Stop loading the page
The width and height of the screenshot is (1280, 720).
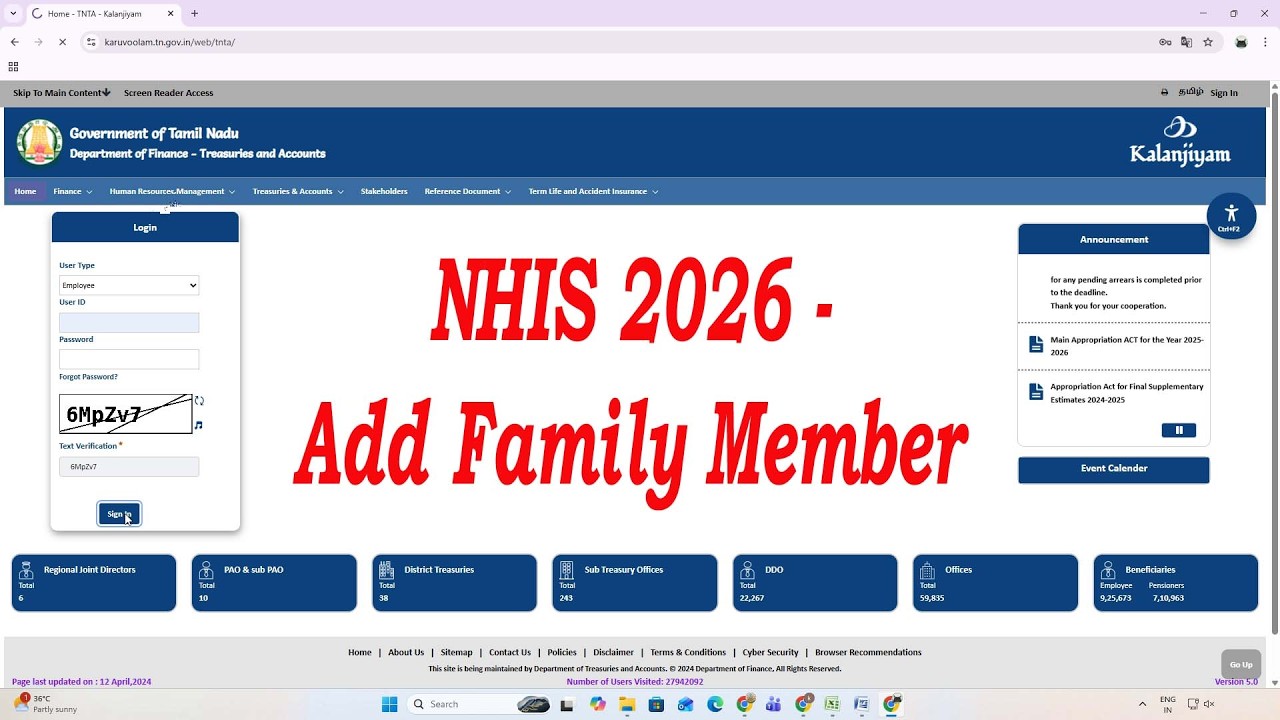pyautogui.click(x=62, y=42)
